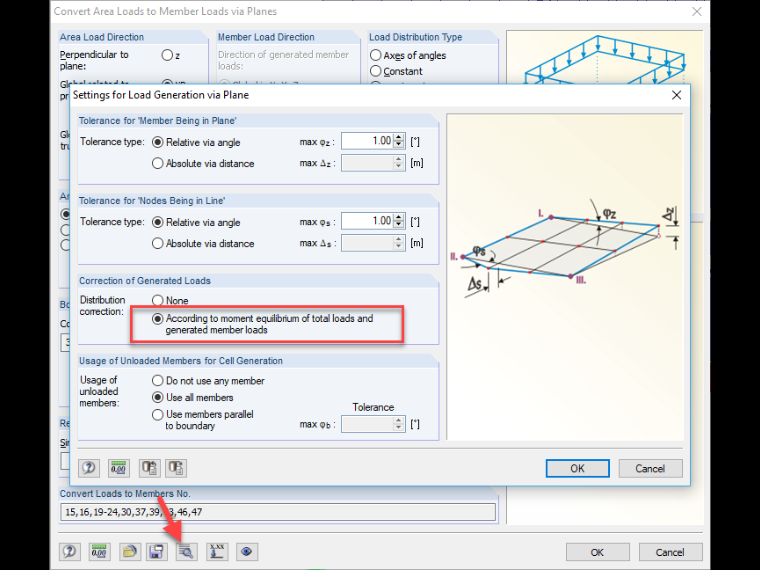Screen dimensions: 760x570
Task: Select 'Absolute via distance' for Member Being in Plane
Action: [158, 163]
